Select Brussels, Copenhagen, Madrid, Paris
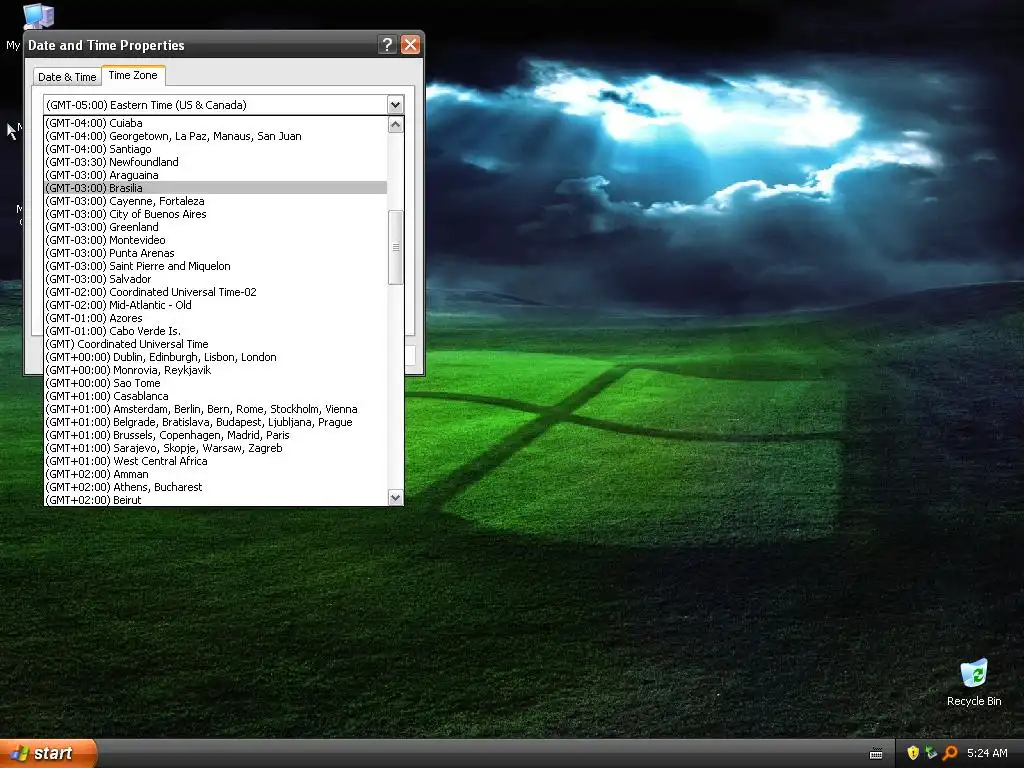This screenshot has height=768, width=1024. 216,435
